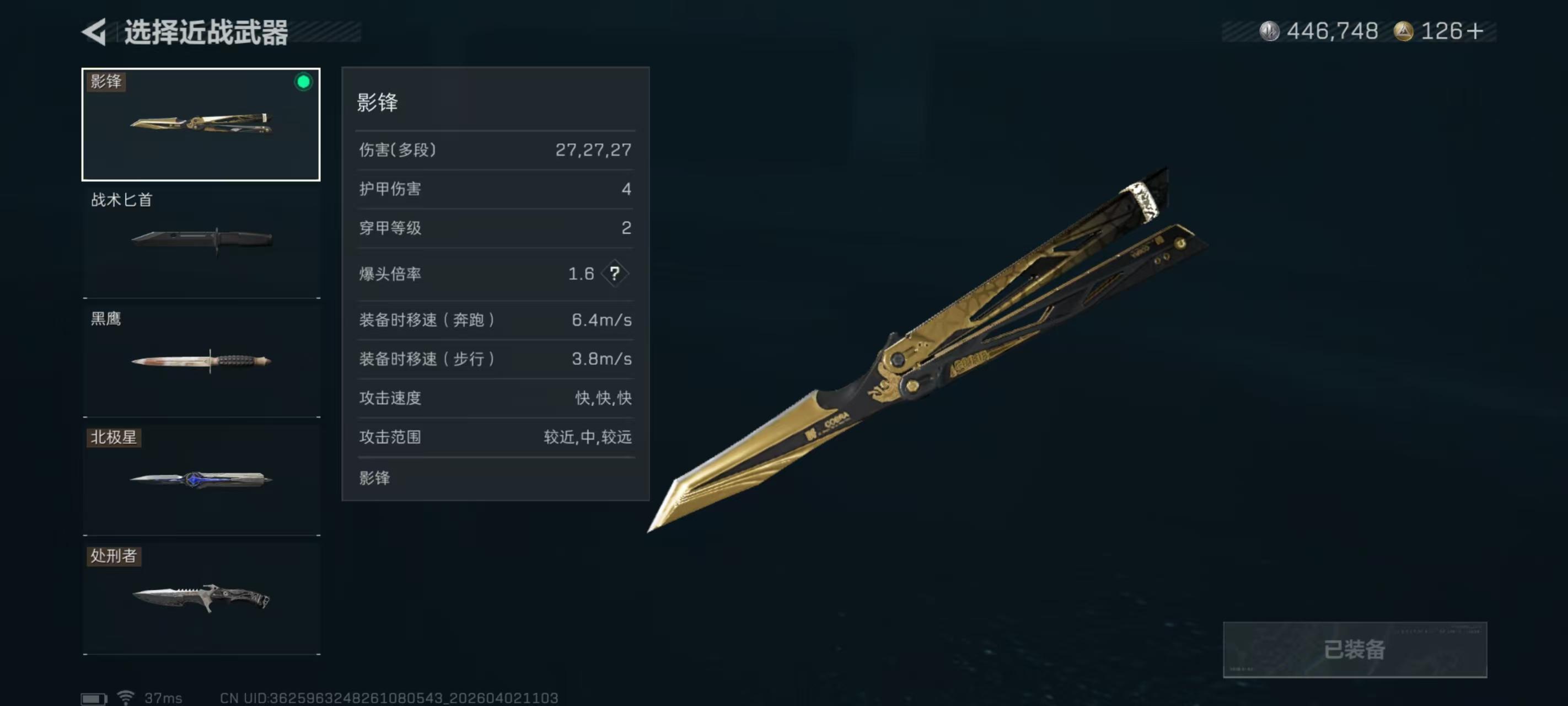Click the plus to add gold currency
This screenshot has width=1568, height=706.
[x=1475, y=31]
